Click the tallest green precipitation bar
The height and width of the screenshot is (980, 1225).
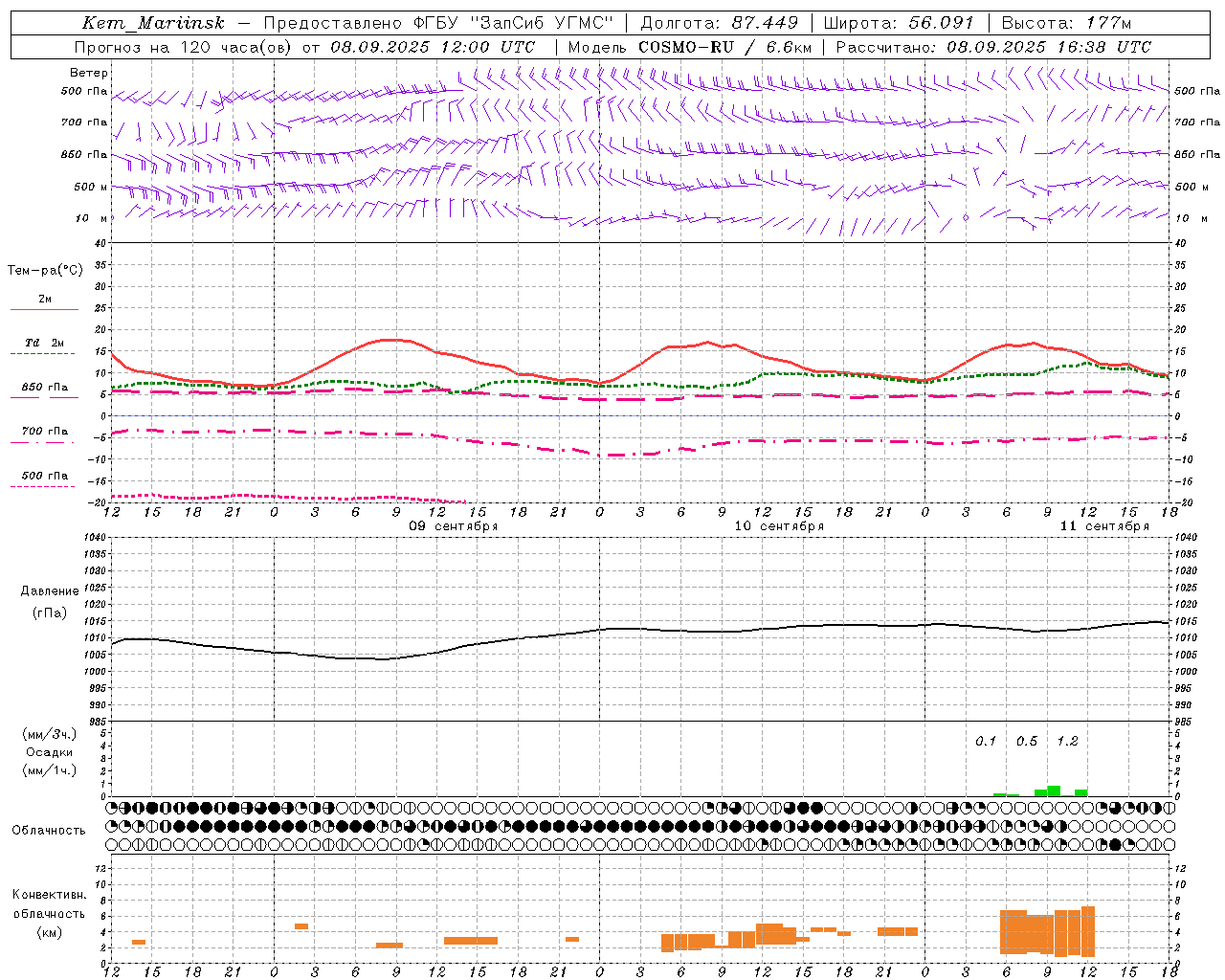click(1054, 791)
